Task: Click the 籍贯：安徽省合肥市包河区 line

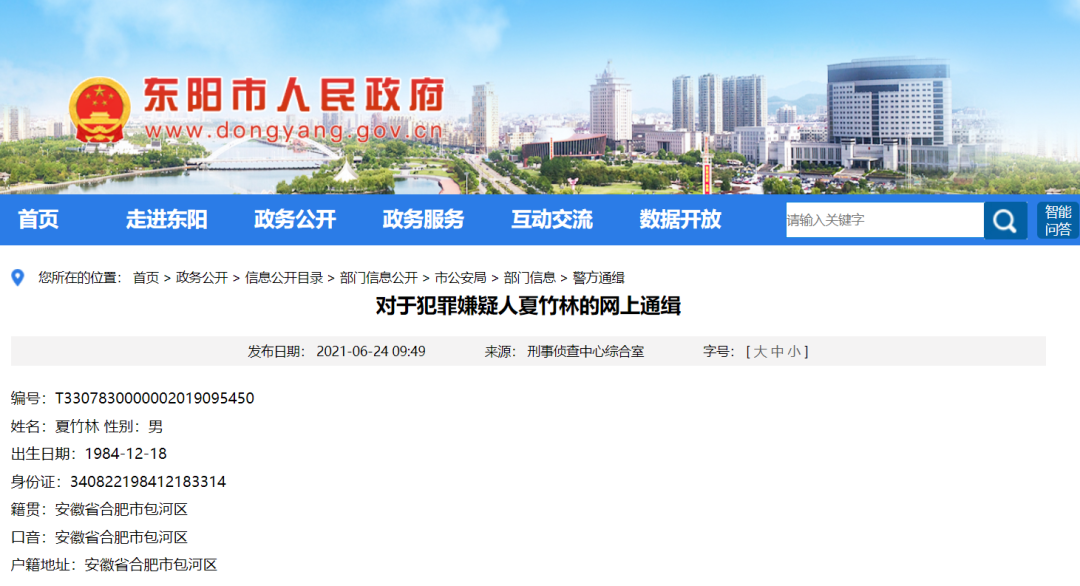Action: click(x=99, y=509)
